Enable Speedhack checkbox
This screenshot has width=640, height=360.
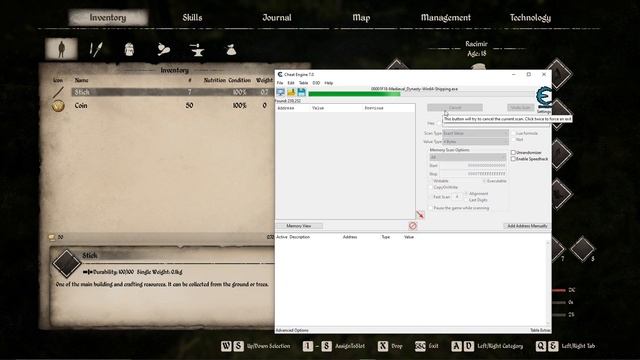[513, 159]
